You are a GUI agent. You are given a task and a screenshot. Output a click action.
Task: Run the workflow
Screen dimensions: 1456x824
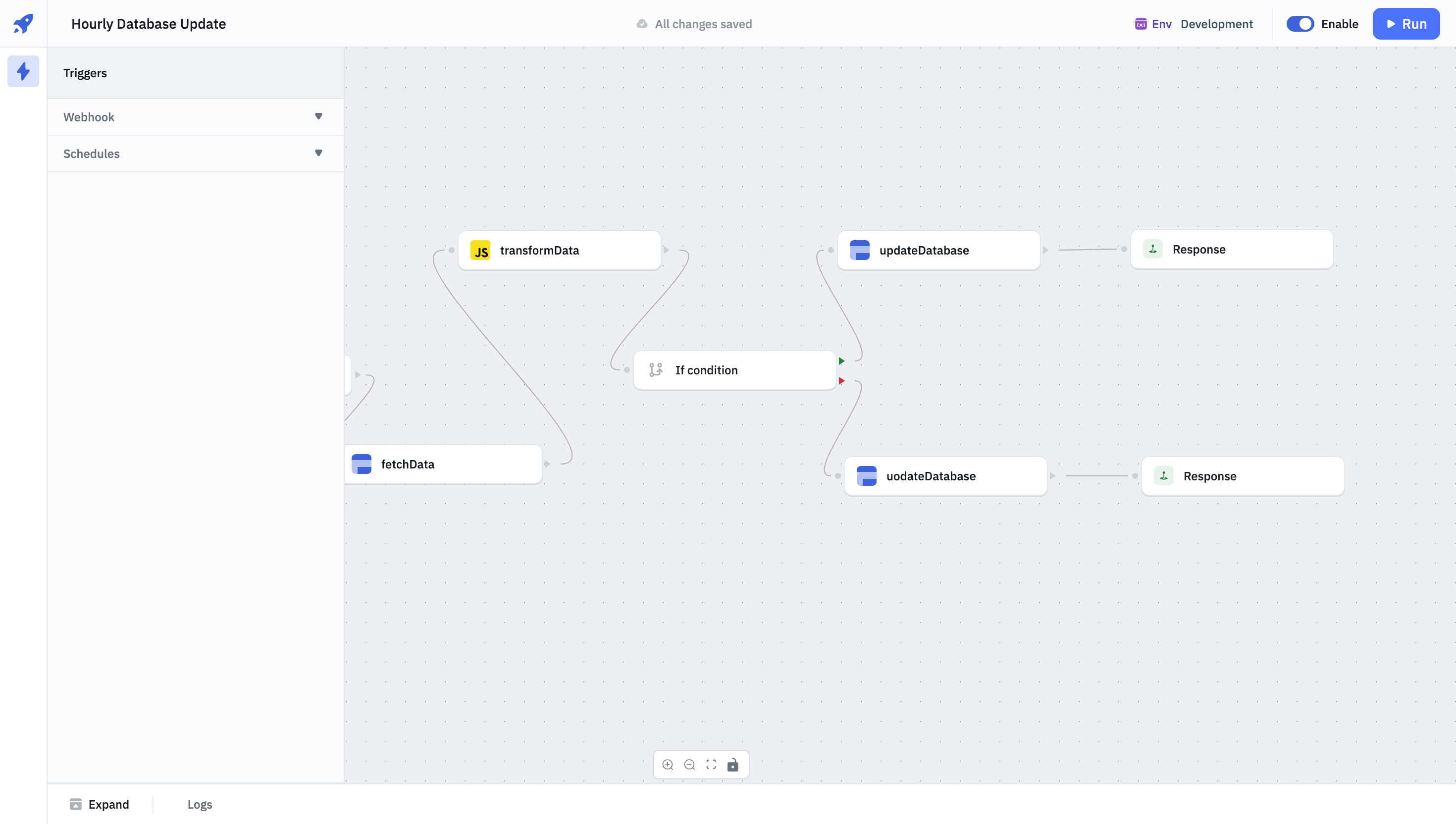click(1405, 24)
